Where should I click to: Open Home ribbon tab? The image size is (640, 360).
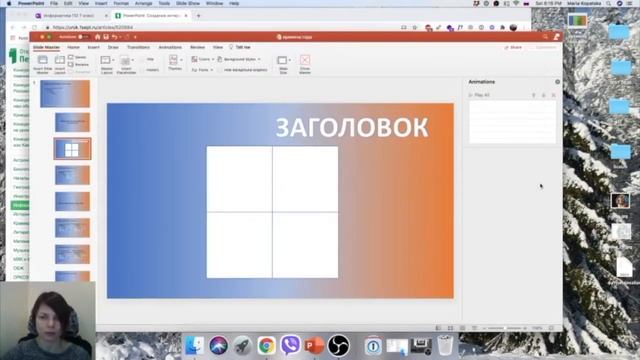point(73,47)
